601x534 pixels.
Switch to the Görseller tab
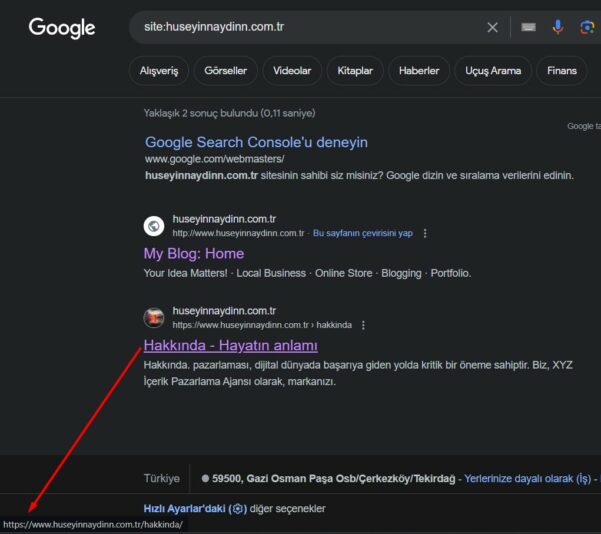(x=225, y=71)
